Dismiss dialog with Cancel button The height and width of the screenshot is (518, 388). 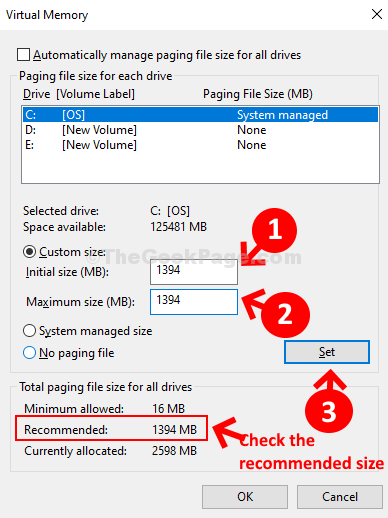coord(340,497)
